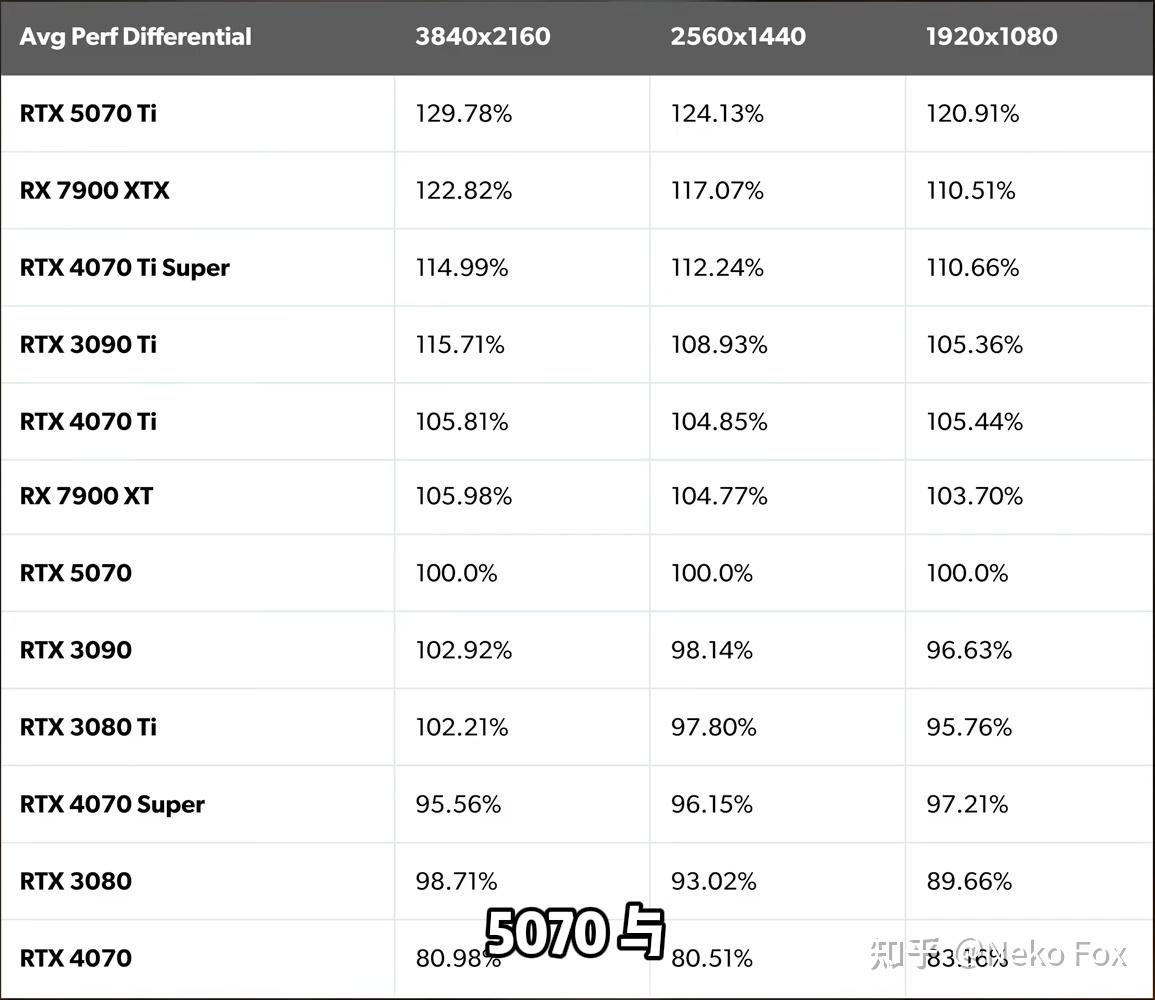The image size is (1155, 1000).
Task: Select the 2560x1440 column header
Action: 738,36
